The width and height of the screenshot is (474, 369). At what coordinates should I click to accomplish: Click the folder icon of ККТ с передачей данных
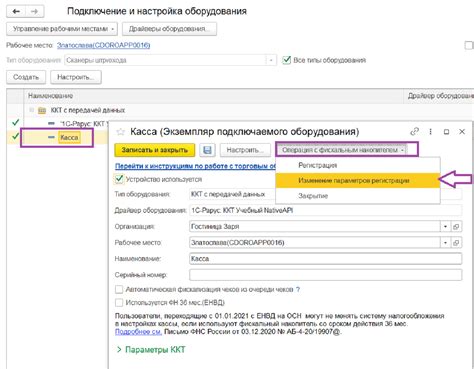(42, 110)
